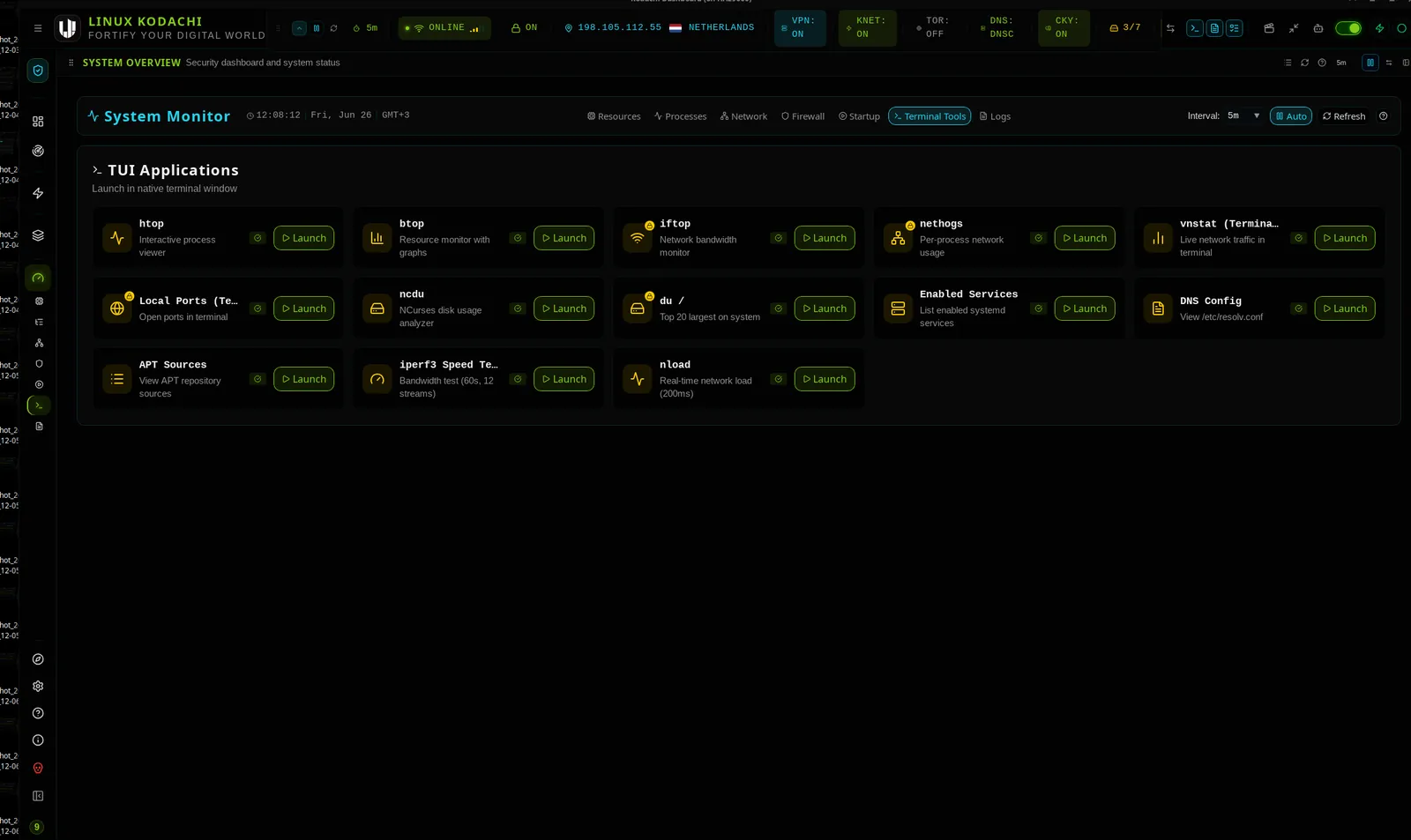Click the top bar document icon button
The image size is (1411, 840).
click(x=1214, y=28)
